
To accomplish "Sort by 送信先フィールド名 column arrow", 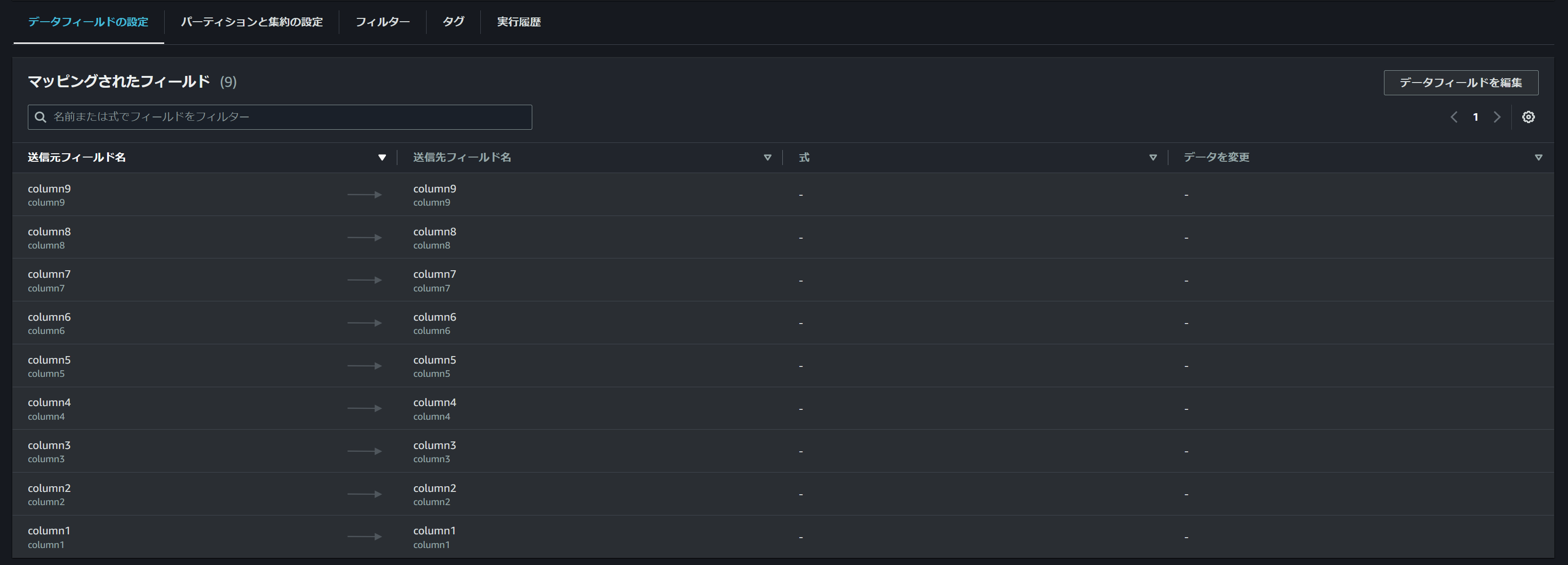I will pos(767,158).
